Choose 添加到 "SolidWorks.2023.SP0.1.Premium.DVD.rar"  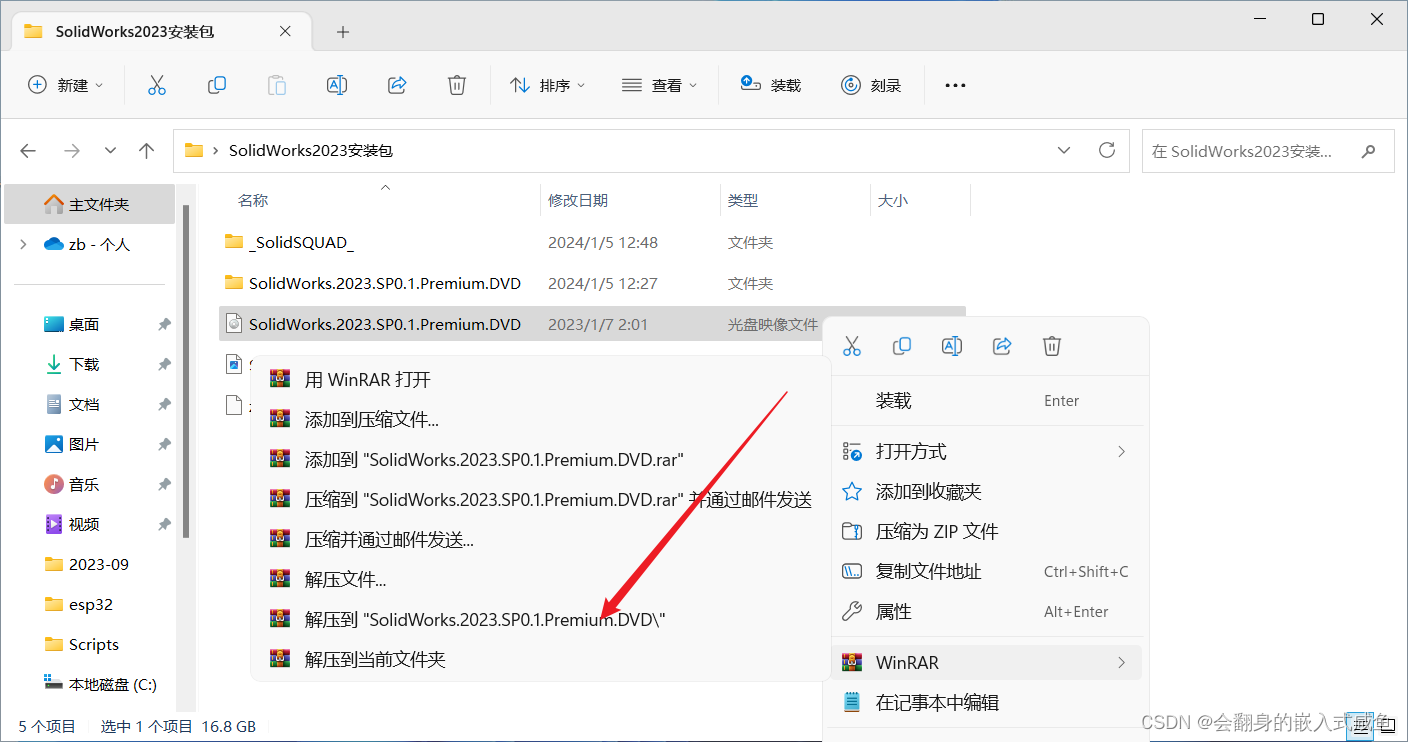(540, 460)
